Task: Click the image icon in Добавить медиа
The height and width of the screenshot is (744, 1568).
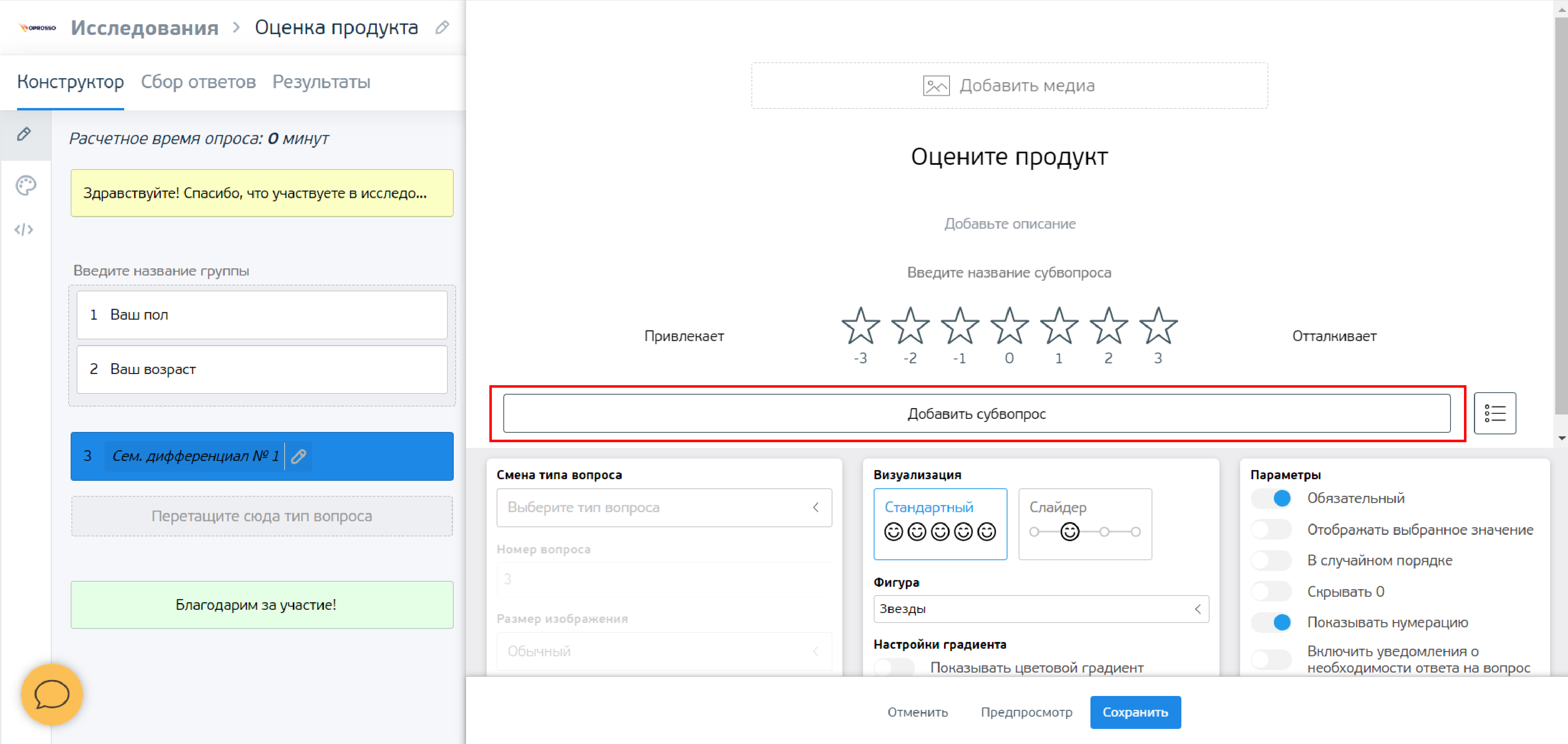Action: point(936,86)
